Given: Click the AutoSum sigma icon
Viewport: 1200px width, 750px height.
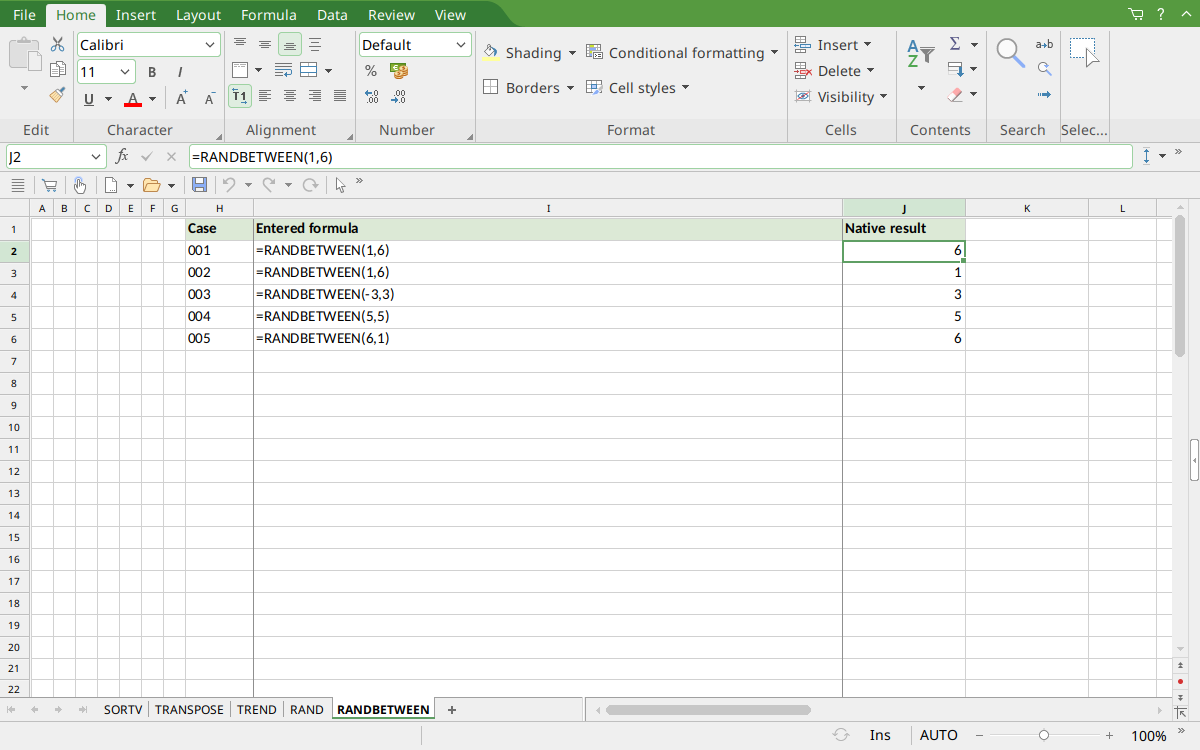Looking at the screenshot, I should click(x=955, y=44).
